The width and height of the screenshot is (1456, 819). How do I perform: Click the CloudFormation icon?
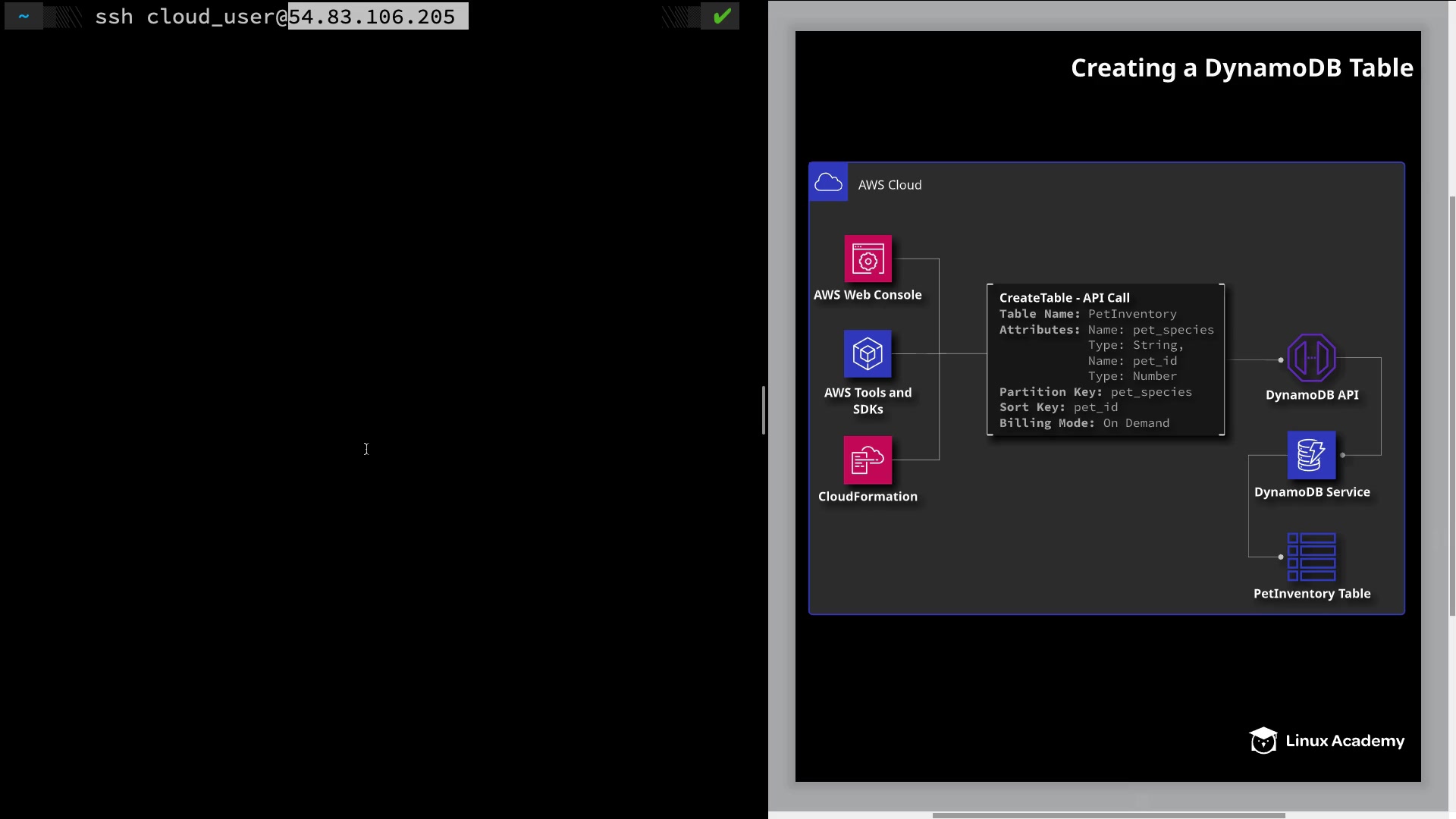pos(868,460)
